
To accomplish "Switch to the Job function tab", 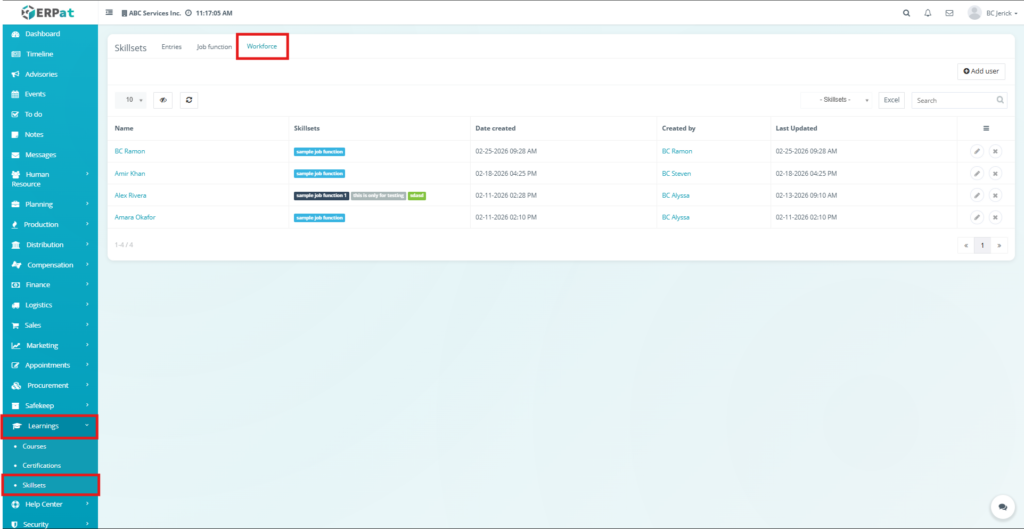I will 214,47.
